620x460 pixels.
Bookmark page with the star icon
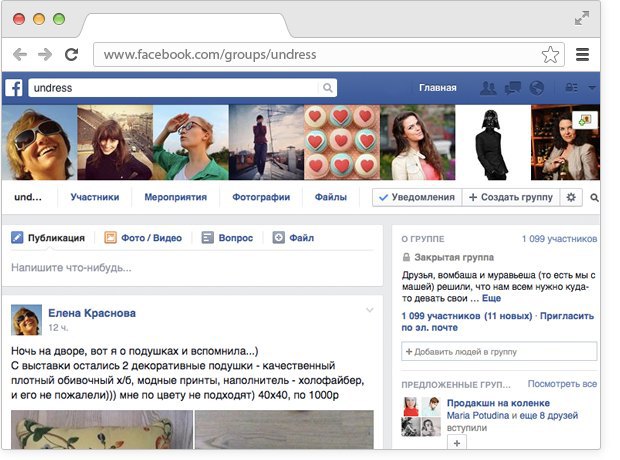[550, 54]
